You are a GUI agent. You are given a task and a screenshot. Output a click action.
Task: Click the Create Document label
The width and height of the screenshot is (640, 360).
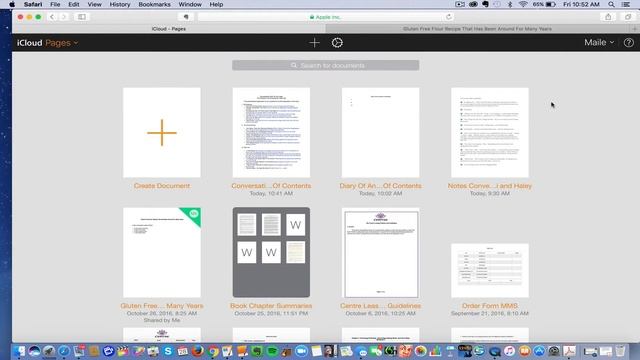pos(162,186)
